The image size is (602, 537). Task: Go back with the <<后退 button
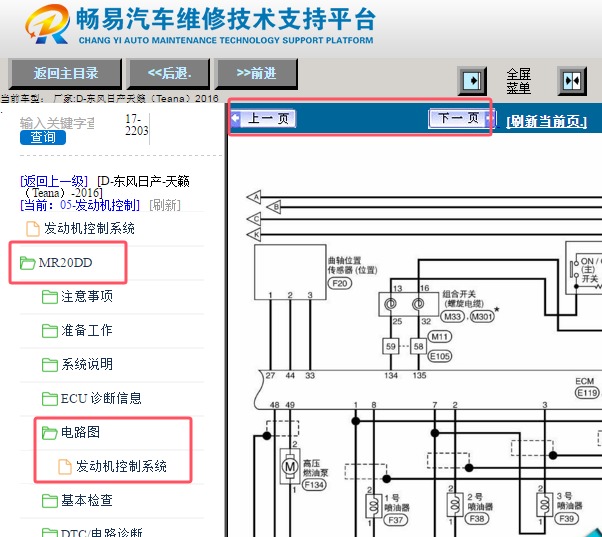coord(169,73)
